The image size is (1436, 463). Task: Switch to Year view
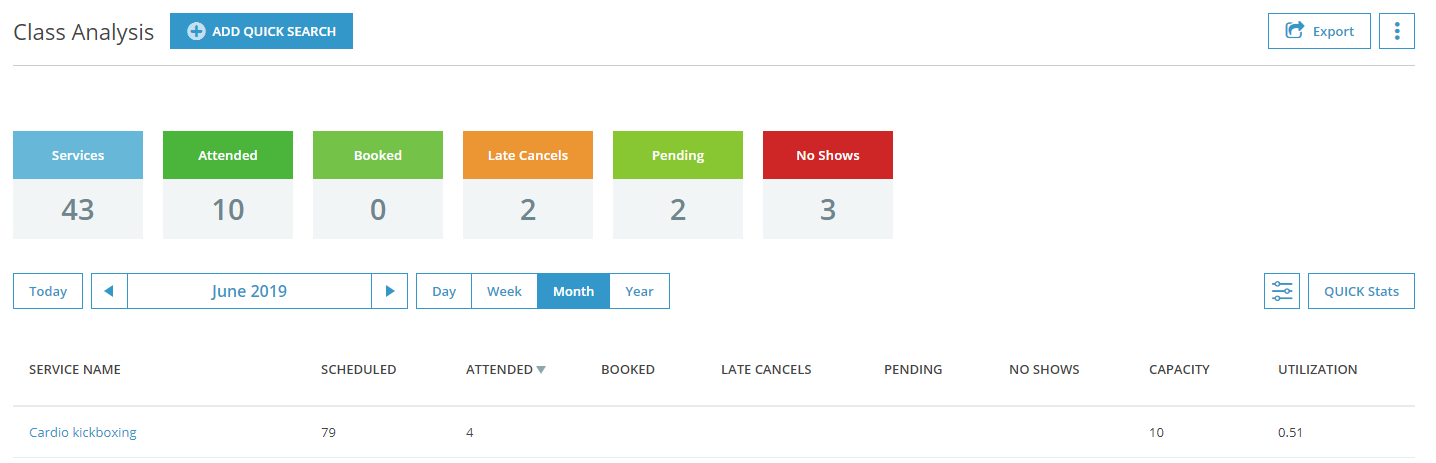click(639, 291)
